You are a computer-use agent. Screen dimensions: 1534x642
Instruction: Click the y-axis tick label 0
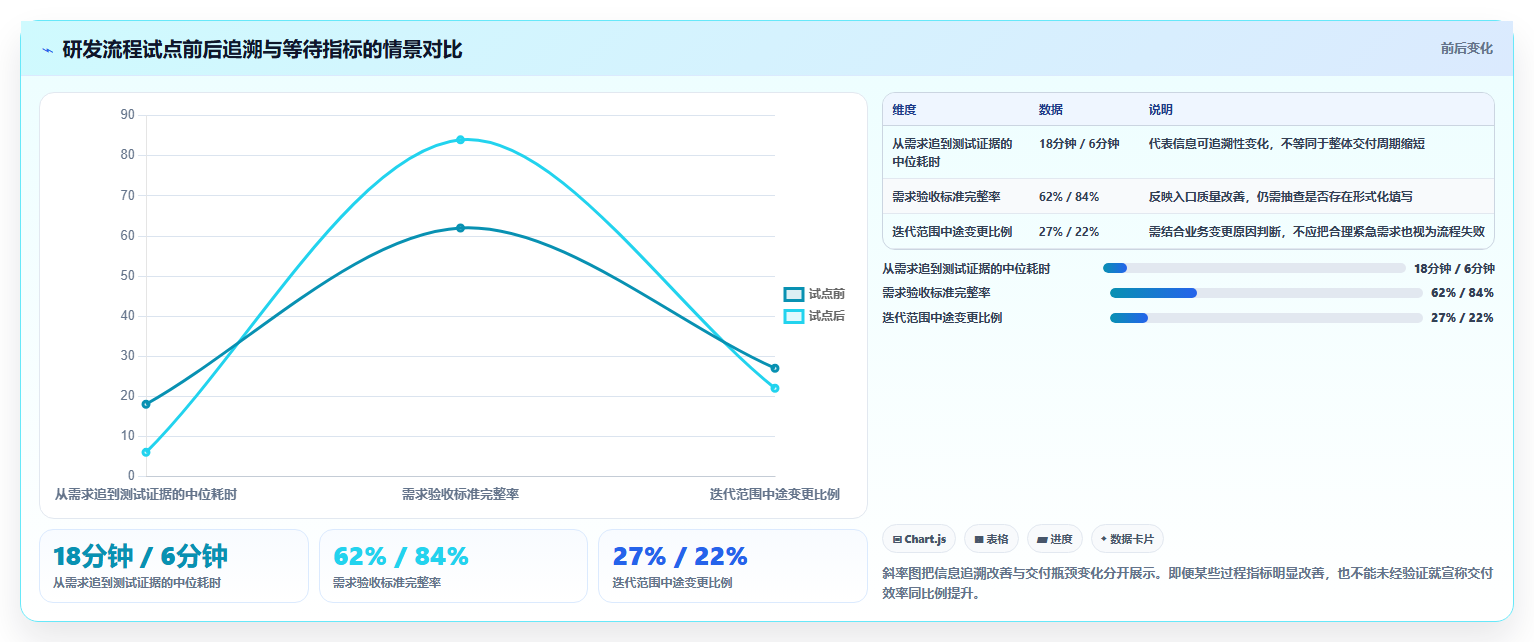tap(131, 476)
